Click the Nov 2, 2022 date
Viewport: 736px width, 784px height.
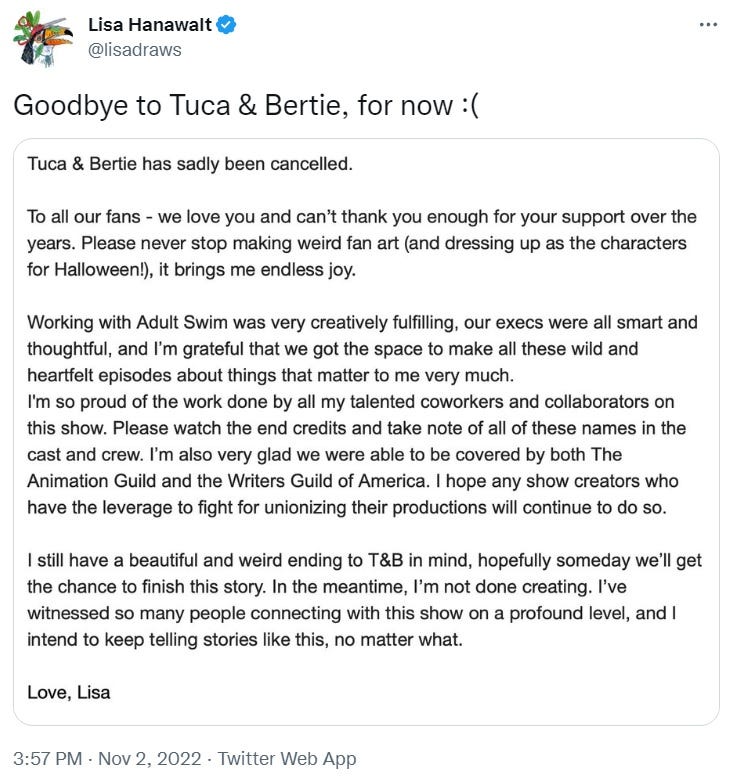150,758
